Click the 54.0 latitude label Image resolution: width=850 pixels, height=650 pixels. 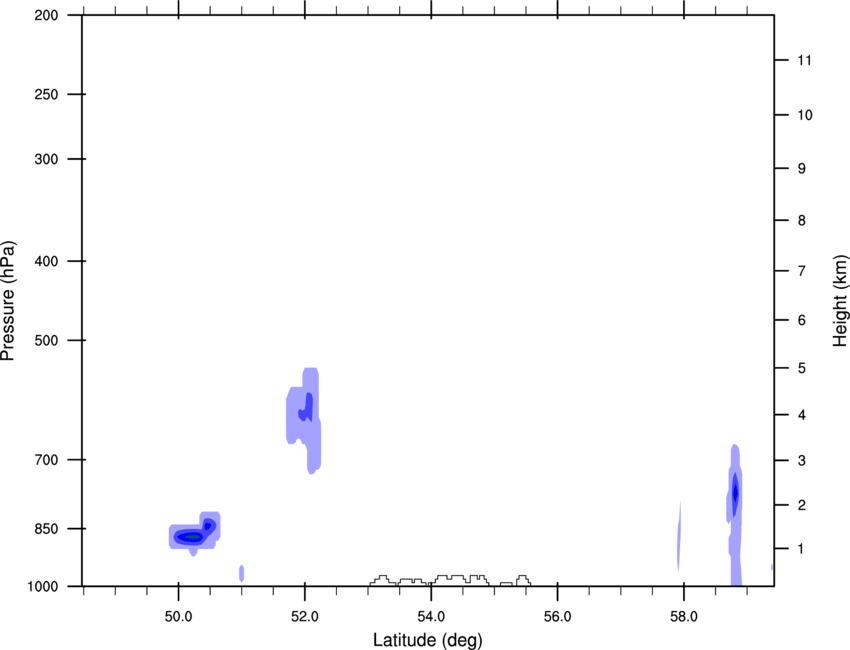coord(431,617)
